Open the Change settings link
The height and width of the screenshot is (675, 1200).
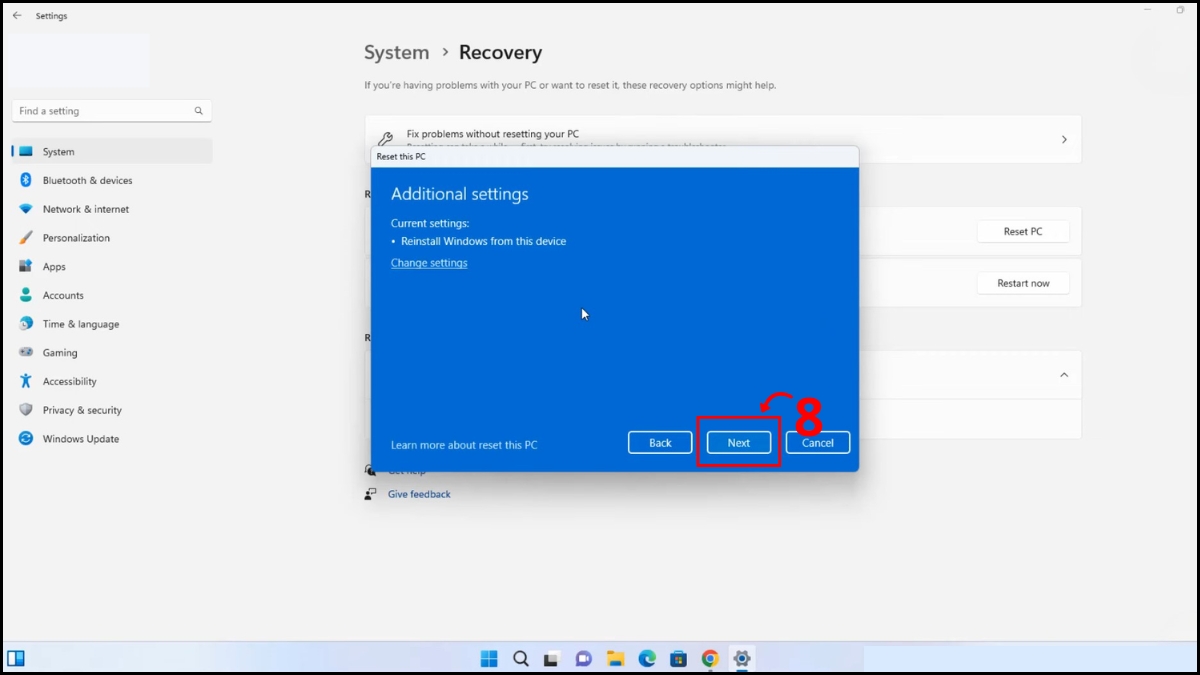(x=429, y=262)
